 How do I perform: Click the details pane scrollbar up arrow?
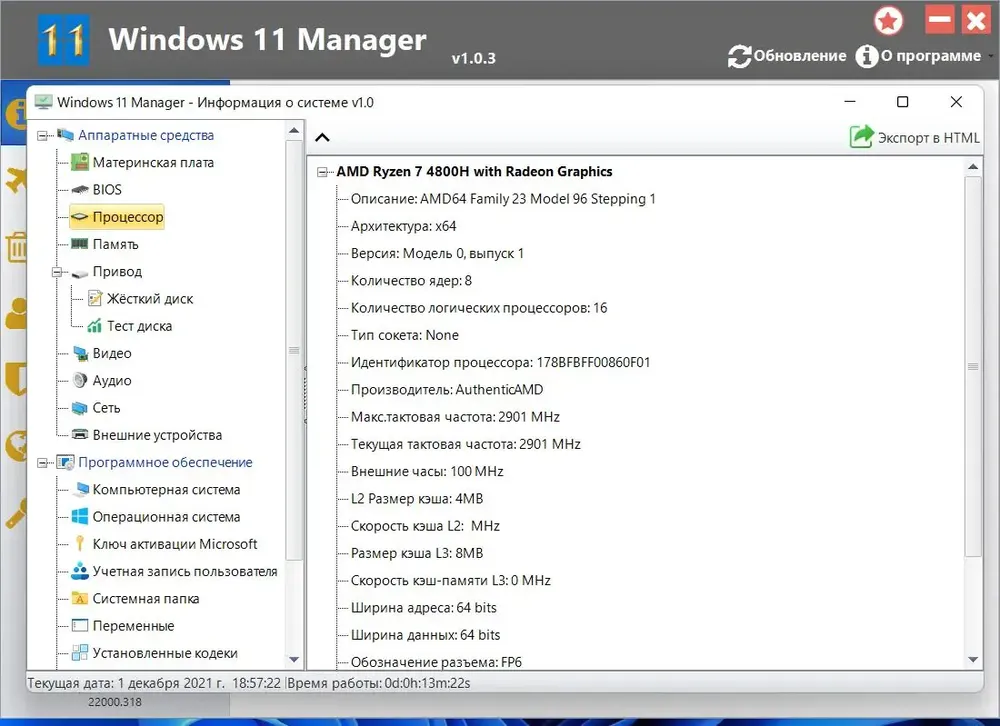[973, 167]
